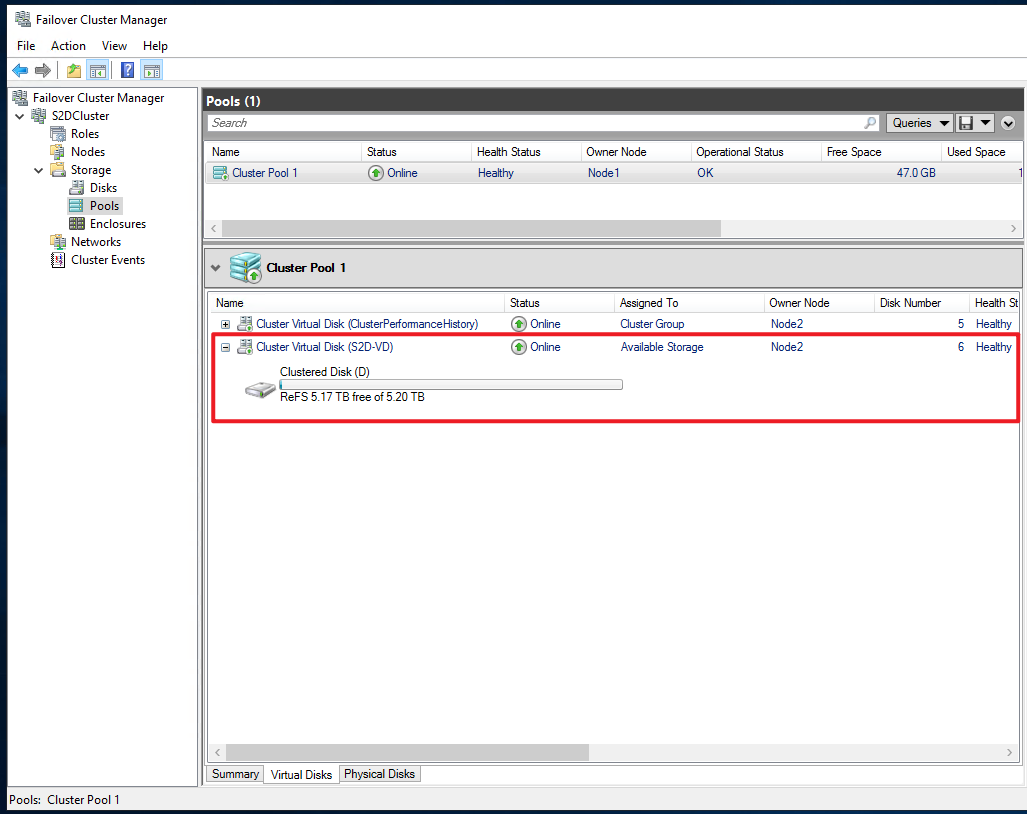Screen dimensions: 1027x814
Task: Click the S2D-VD virtual disk icon
Action: pos(245,346)
